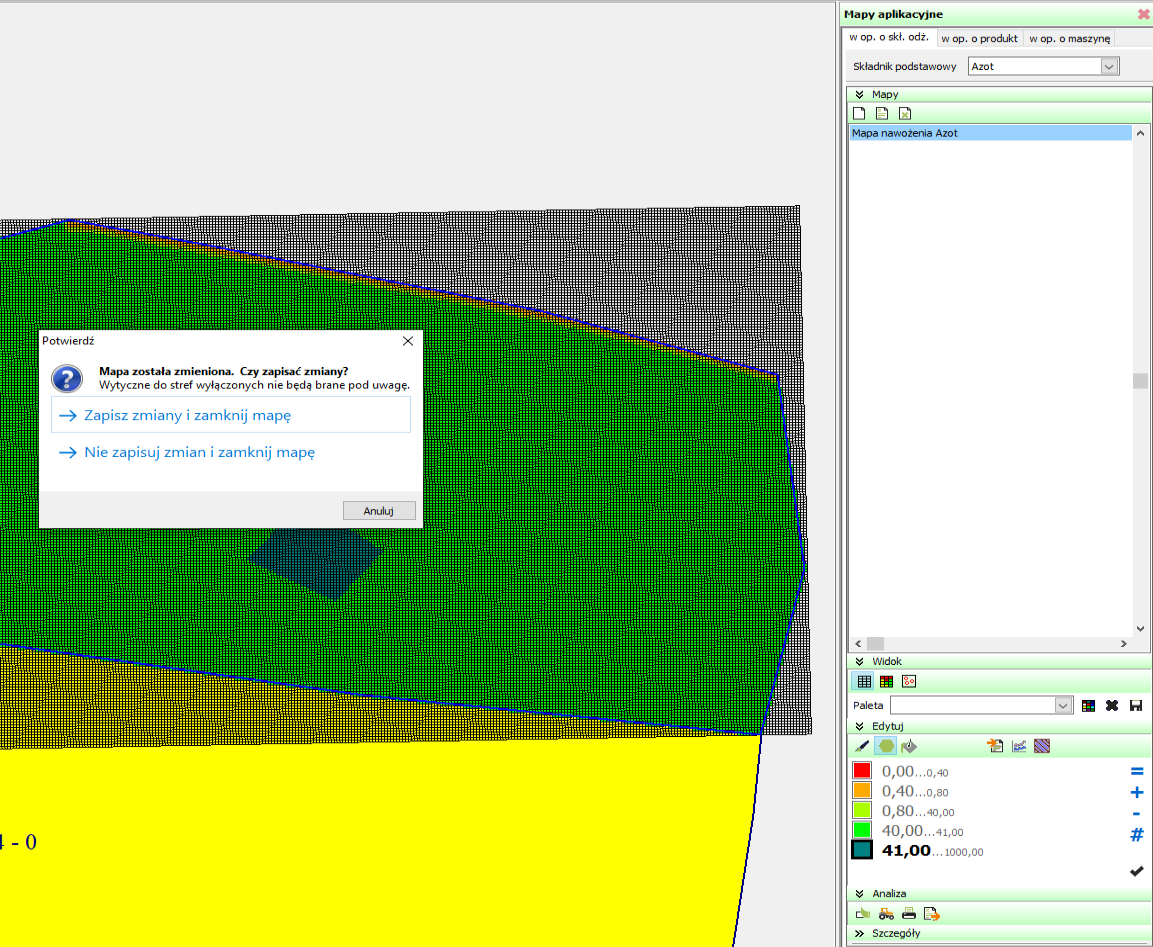The width and height of the screenshot is (1153, 947).
Task: Switch to 'w op. o produkt' tab
Action: coord(979,38)
